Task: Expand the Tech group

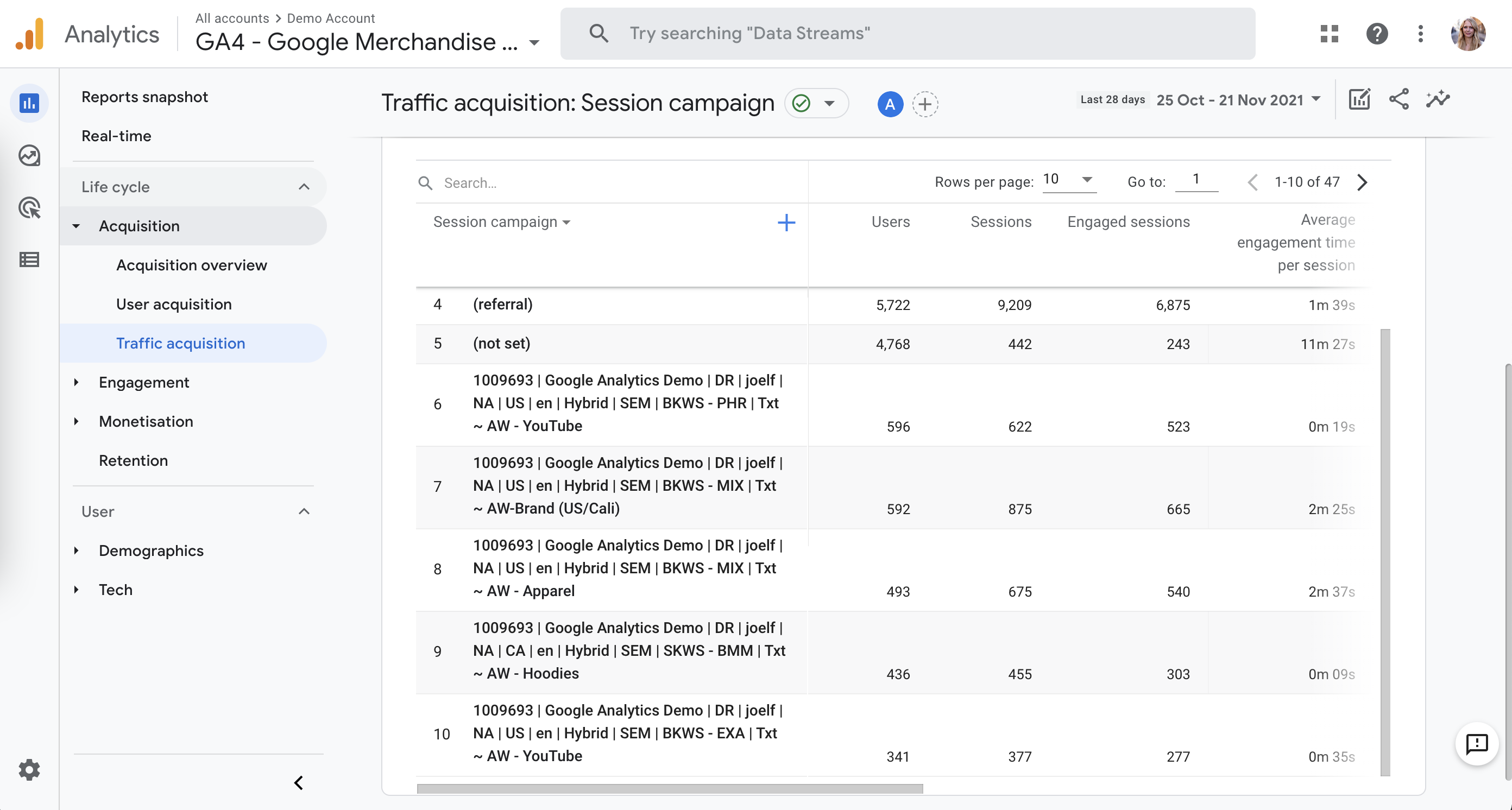Action: 76,590
